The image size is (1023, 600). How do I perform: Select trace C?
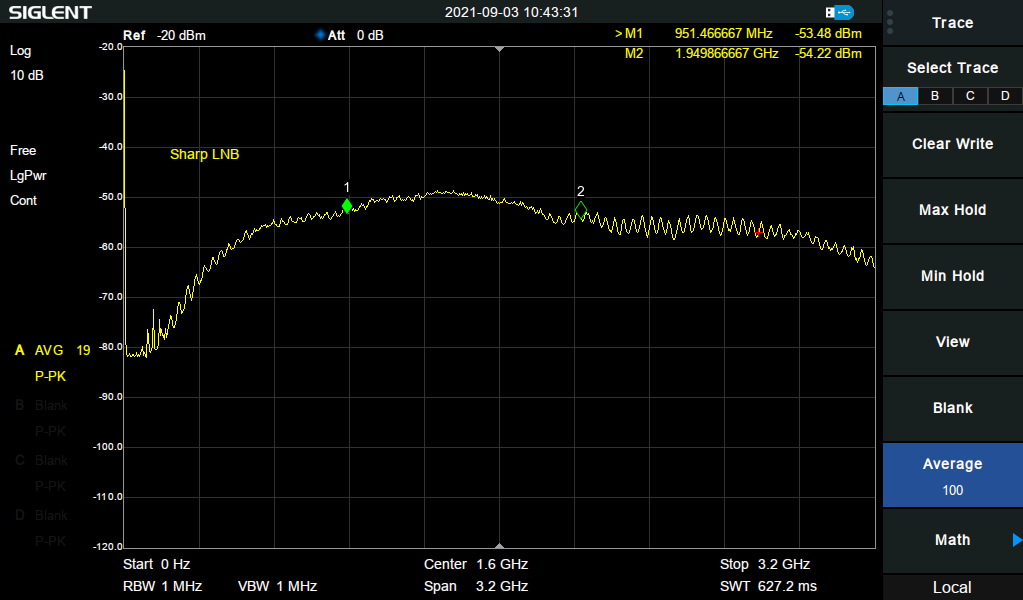970,97
